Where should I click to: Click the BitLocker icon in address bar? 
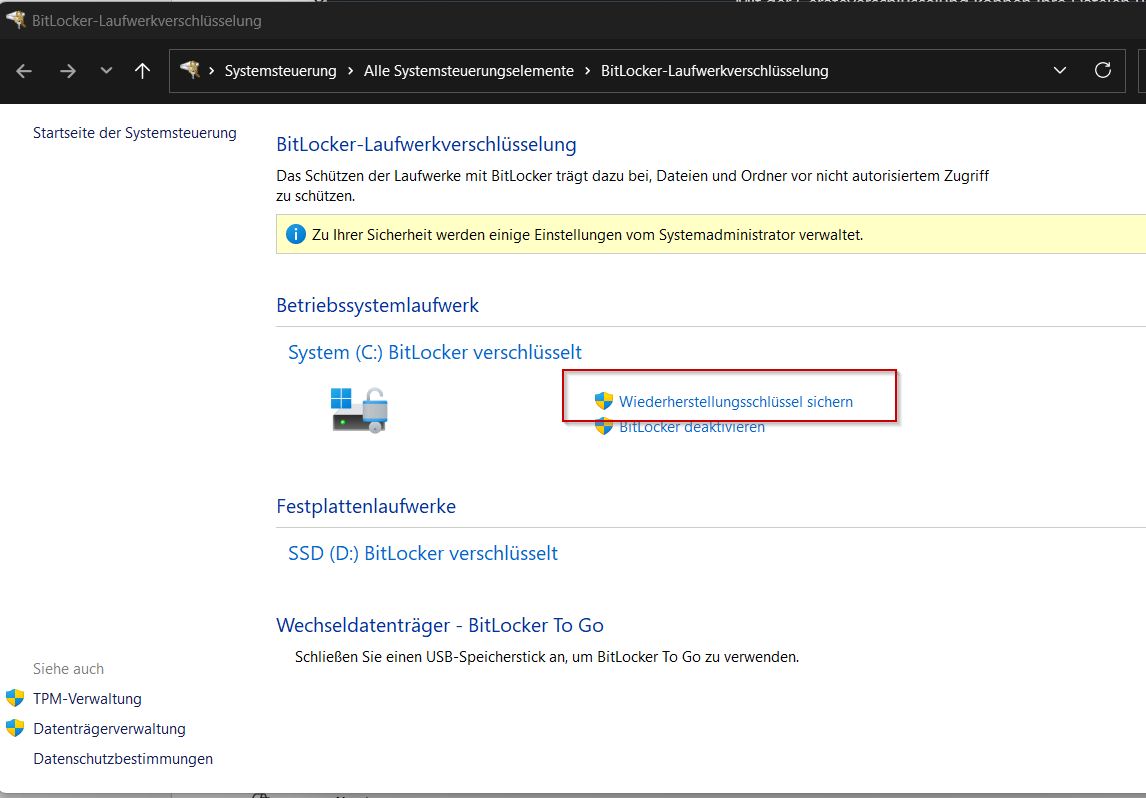[x=190, y=70]
